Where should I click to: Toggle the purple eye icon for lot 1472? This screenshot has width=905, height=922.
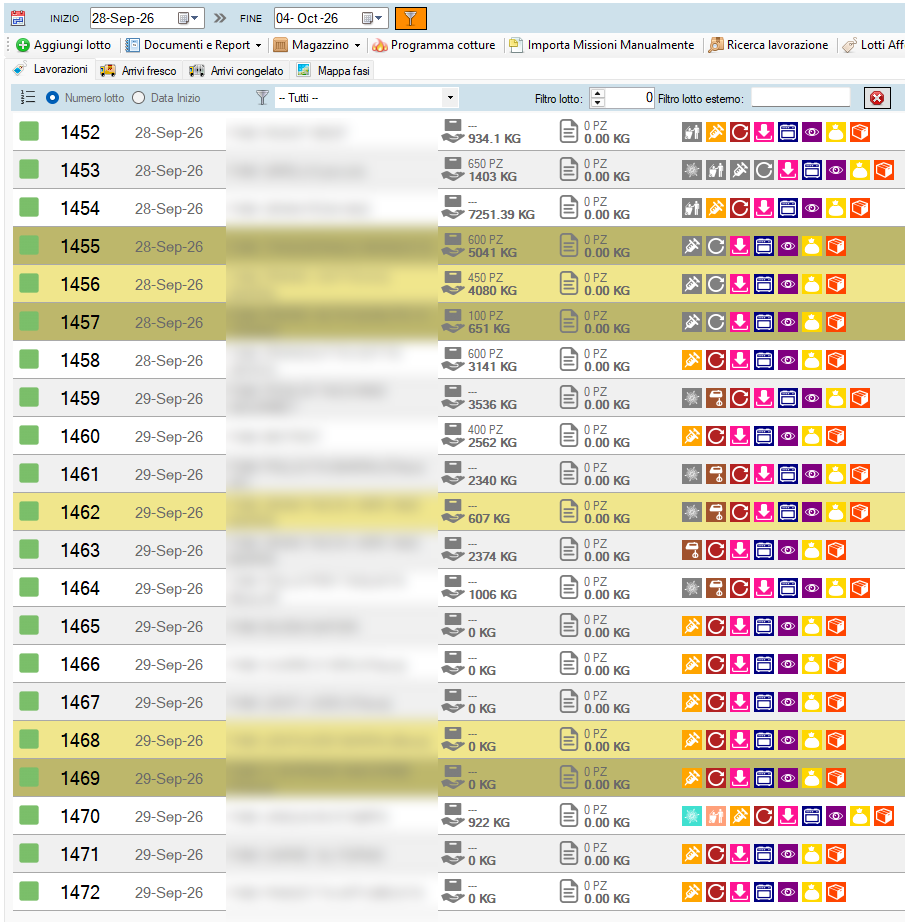pos(788,892)
